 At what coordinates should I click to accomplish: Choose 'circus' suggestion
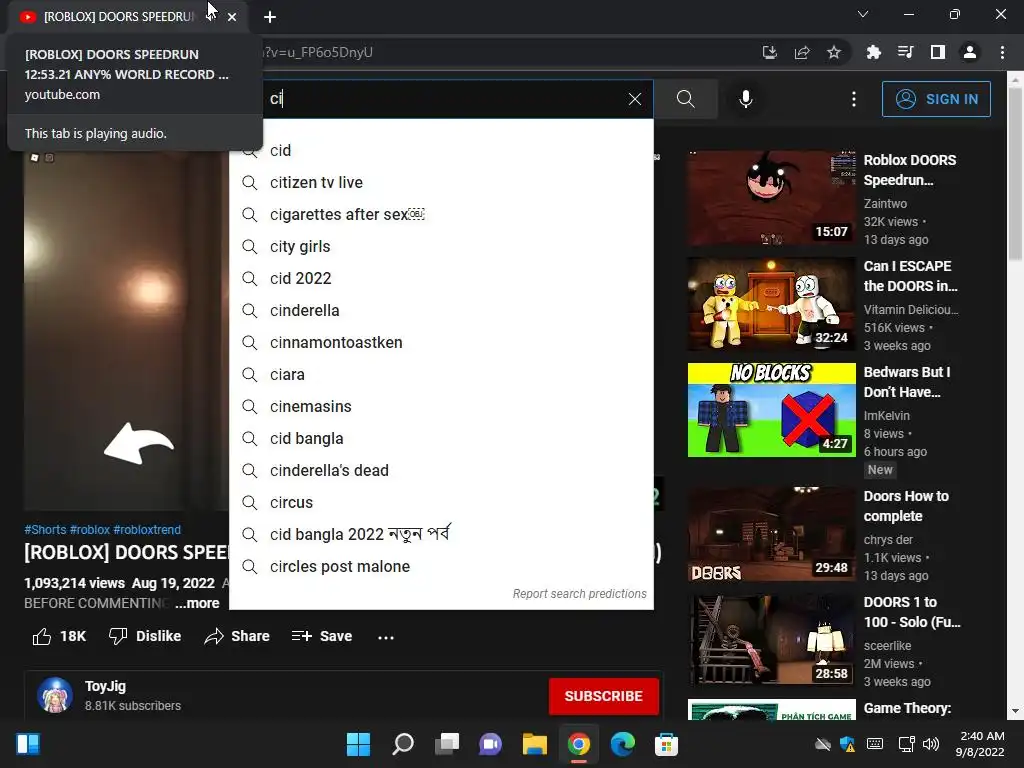441,502
